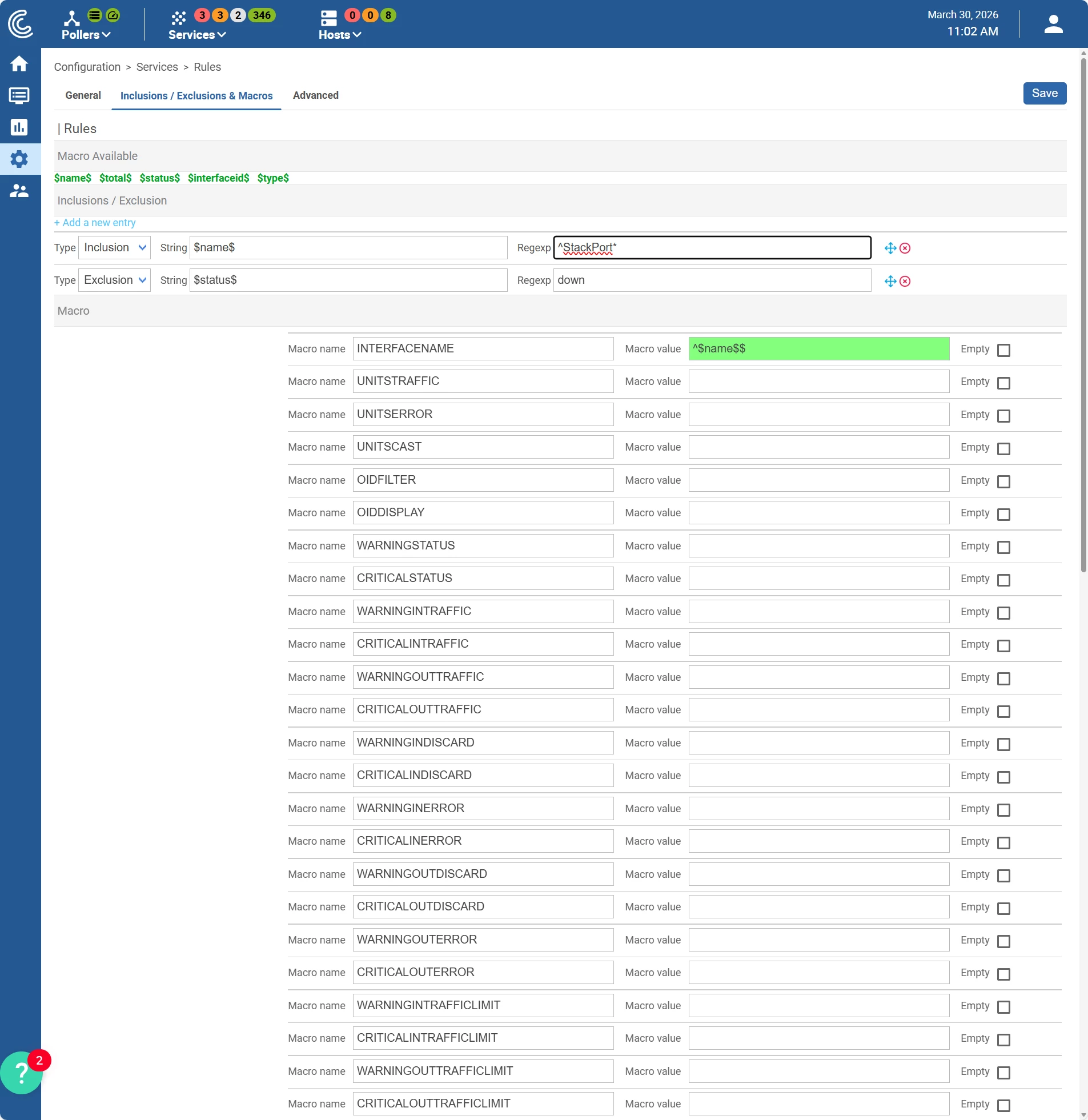
Task: Click the vertical page scrollbar
Action: pyautogui.click(x=1083, y=314)
